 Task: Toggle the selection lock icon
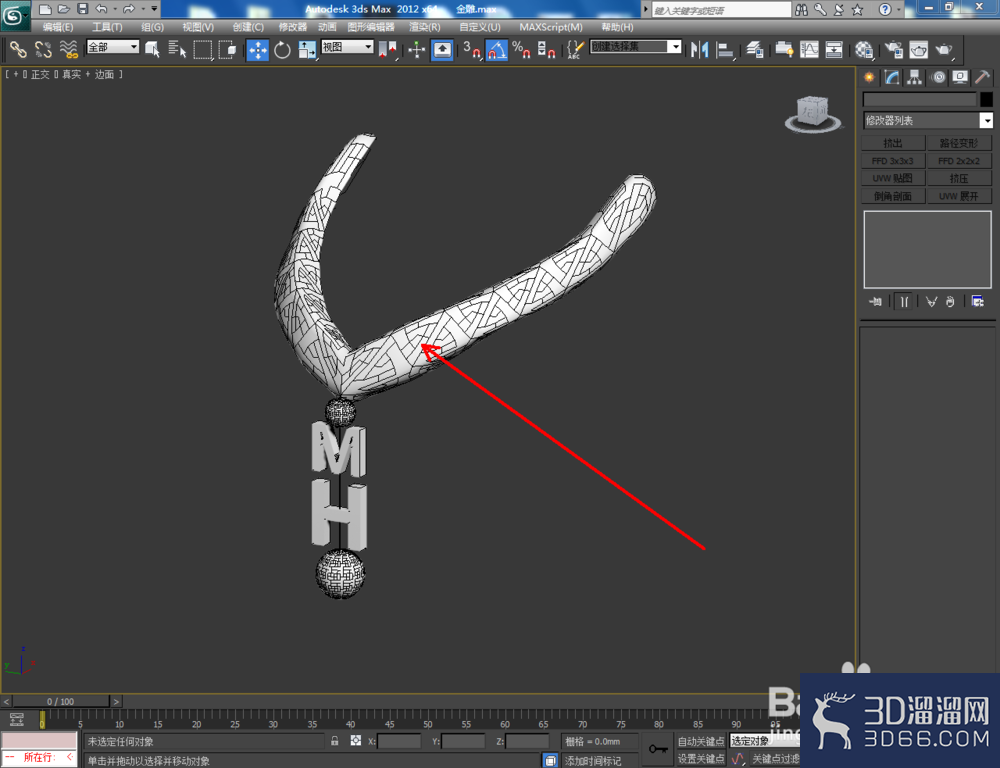(x=335, y=741)
